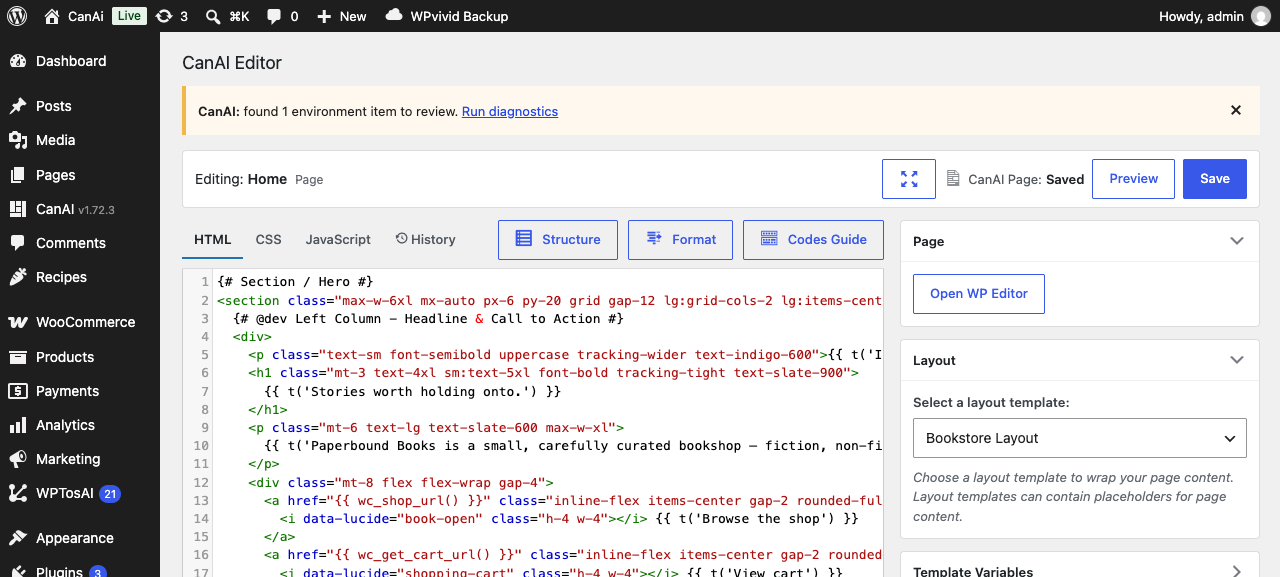Dismiss the CanAi notice with X
1280x577 pixels.
[1236, 110]
